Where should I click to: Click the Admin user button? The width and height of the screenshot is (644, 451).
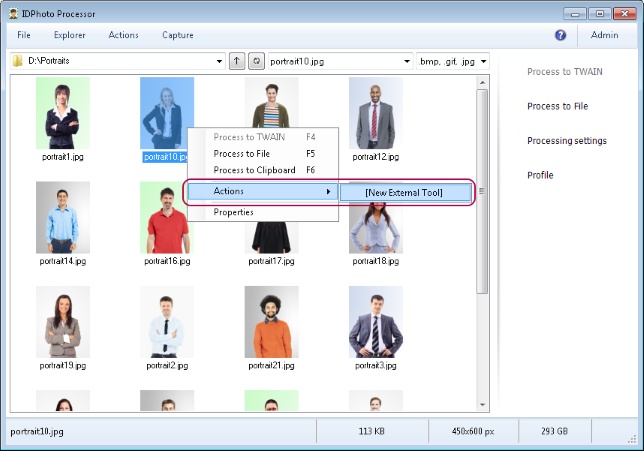click(x=604, y=35)
